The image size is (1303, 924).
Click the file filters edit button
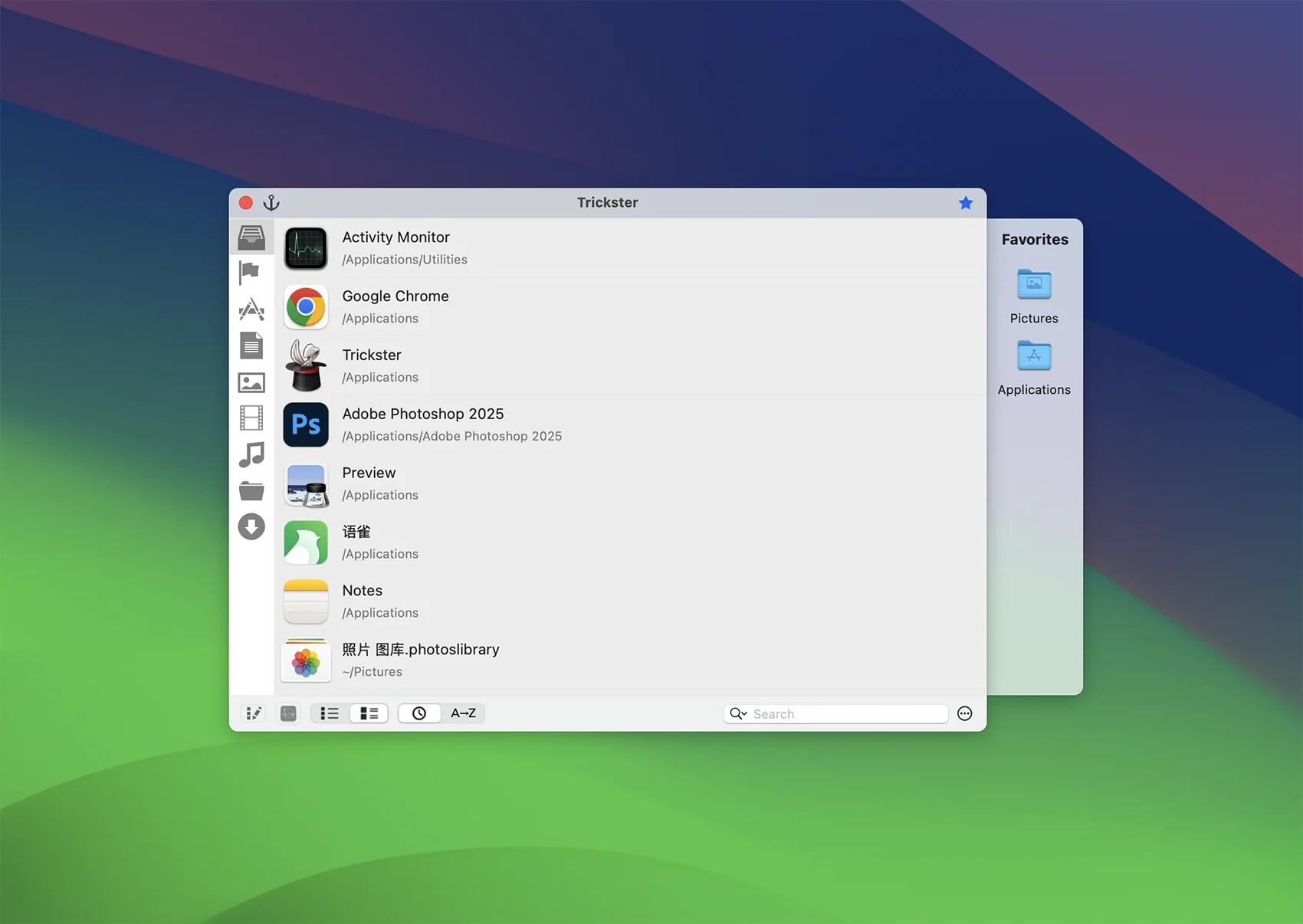(253, 713)
